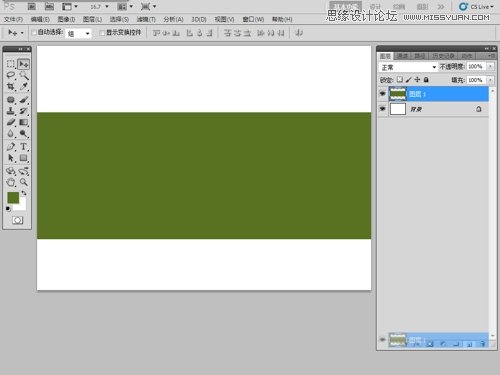Enable the Auto-Select checkbox

[34, 33]
